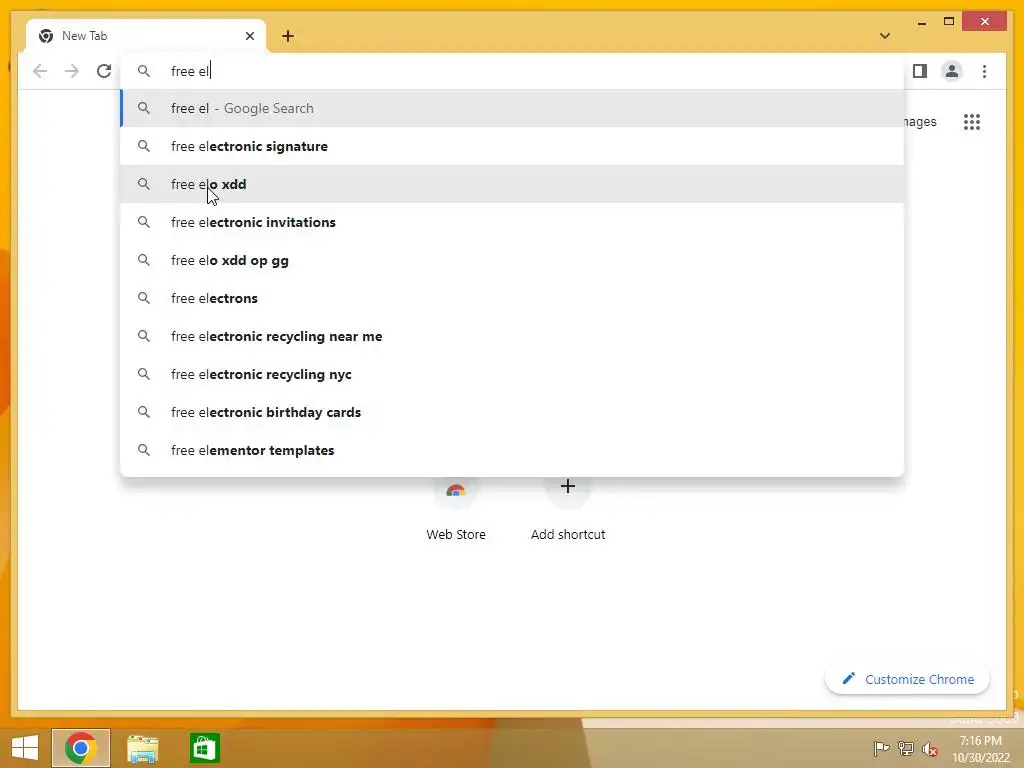Click the network icon in tray
The image size is (1024, 768).
pyautogui.click(x=906, y=748)
